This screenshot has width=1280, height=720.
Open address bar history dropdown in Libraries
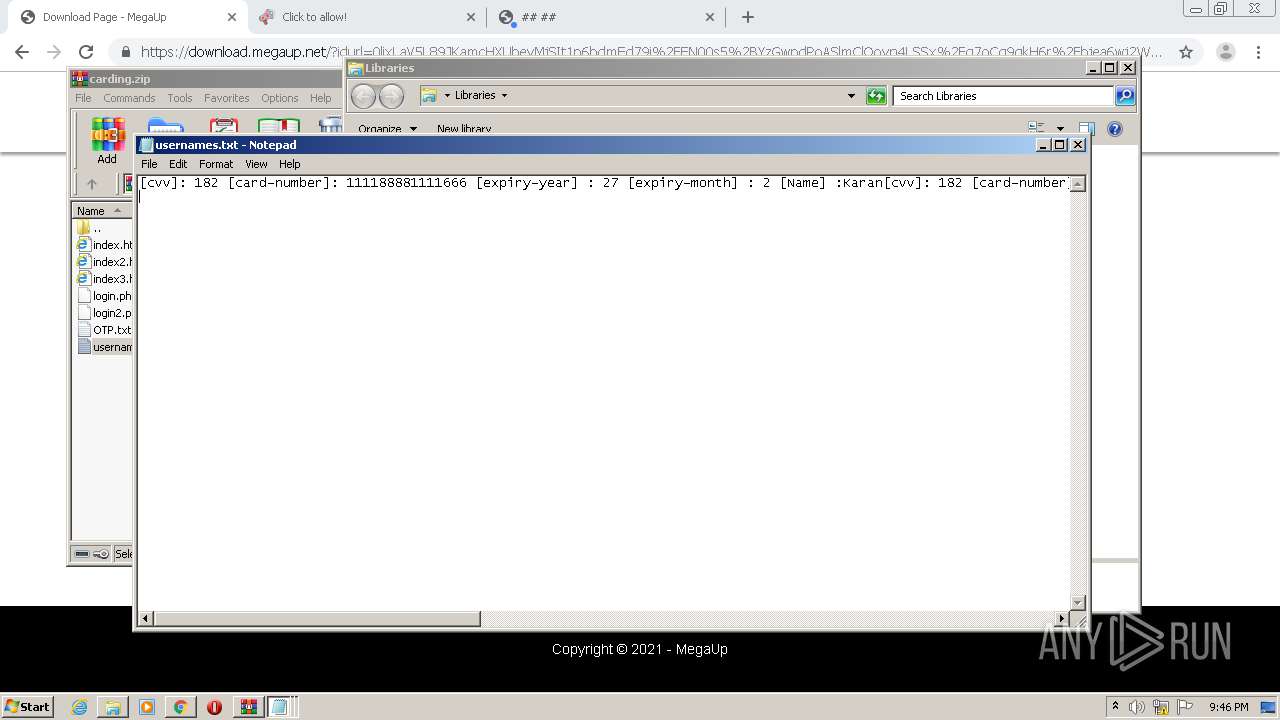click(x=851, y=96)
